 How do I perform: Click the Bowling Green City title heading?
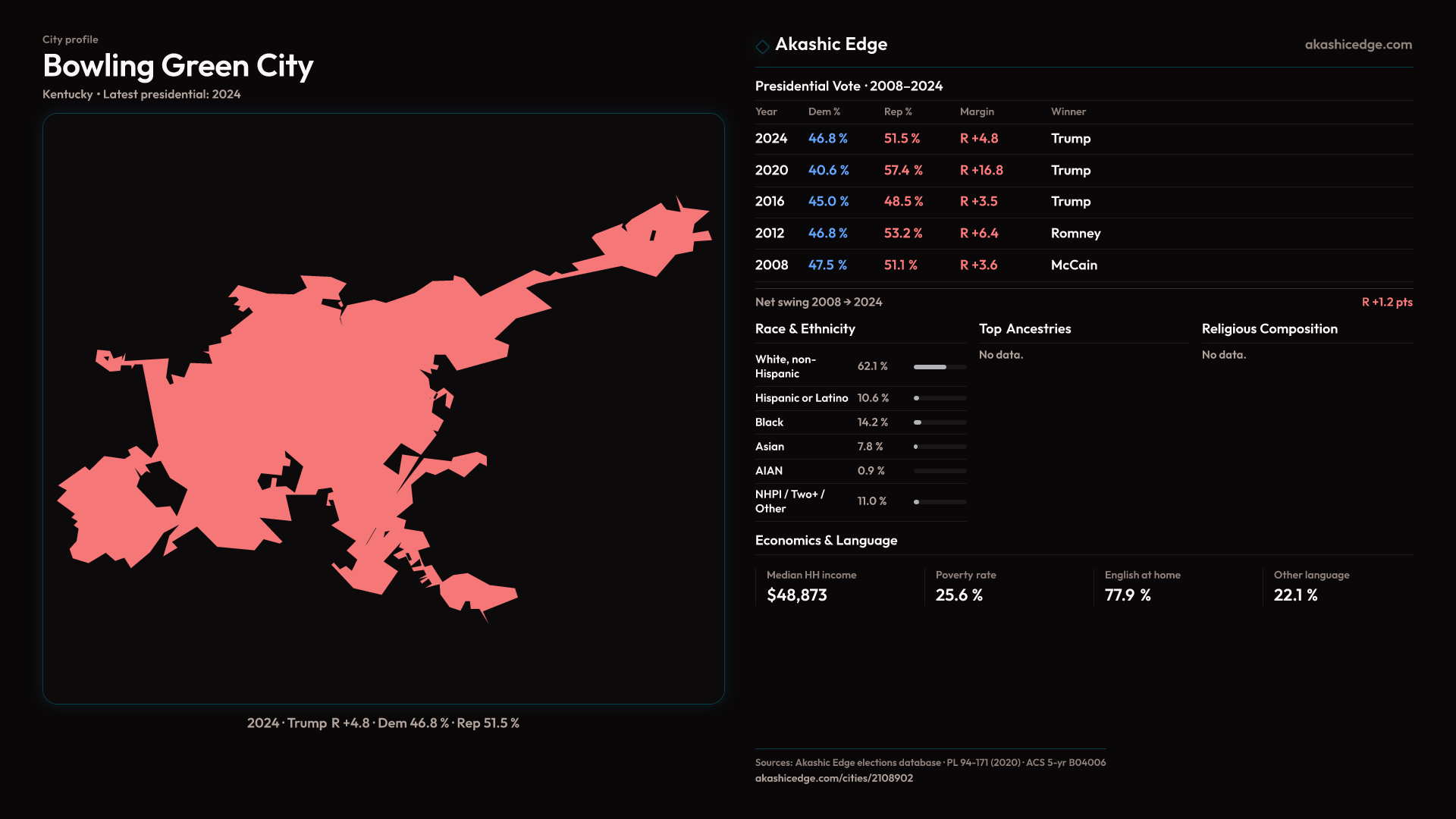(178, 66)
